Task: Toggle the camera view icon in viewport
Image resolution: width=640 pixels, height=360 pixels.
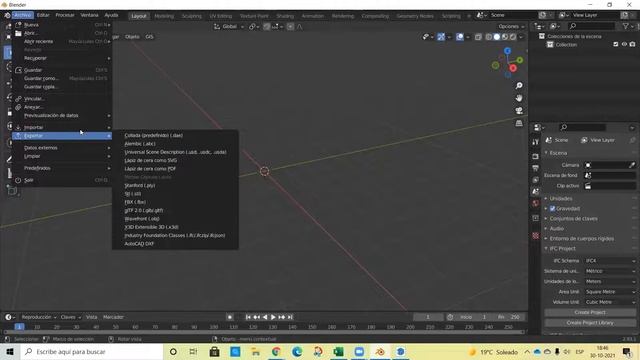Action: (519, 111)
